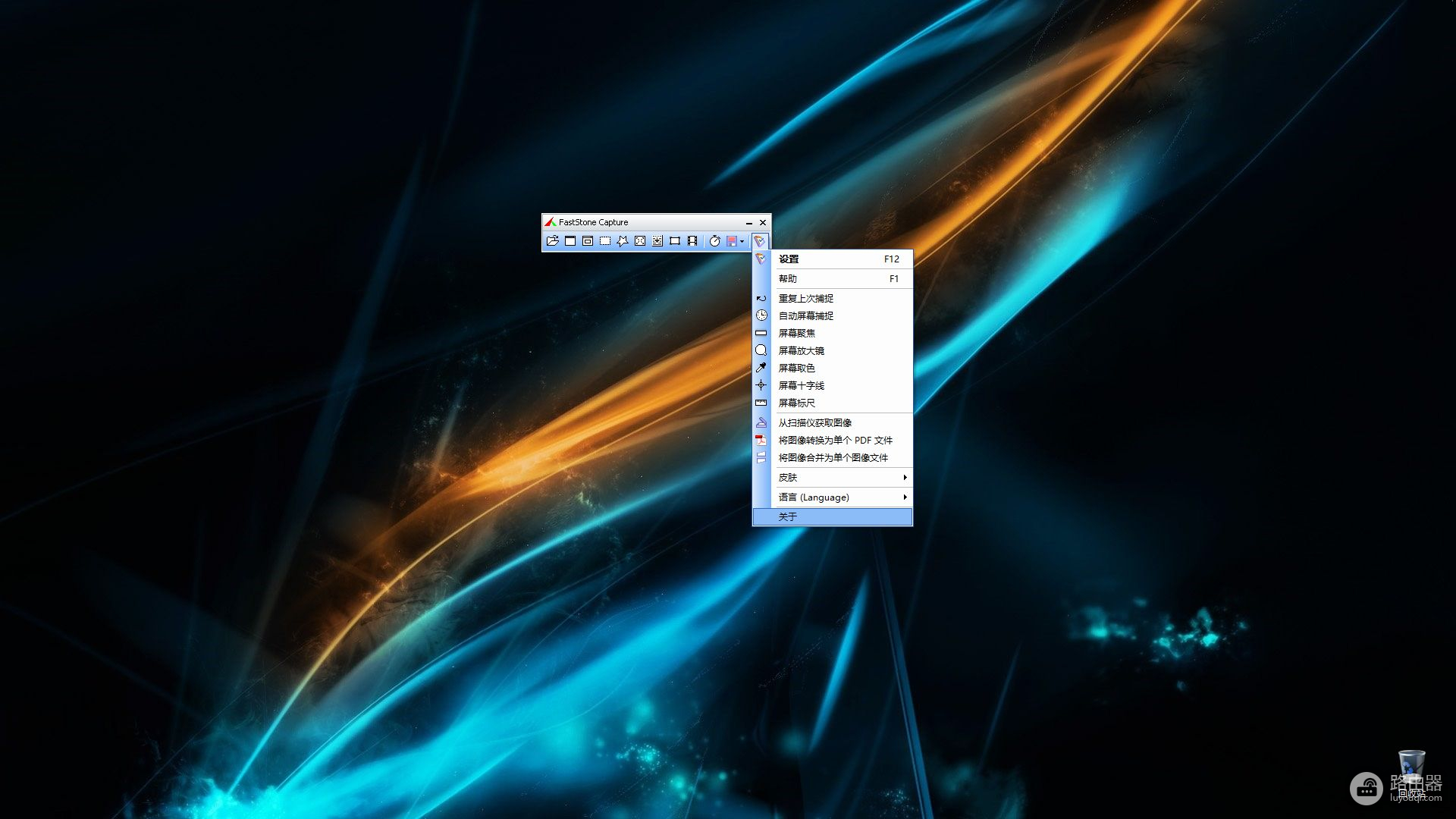The width and height of the screenshot is (1456, 819).
Task: Expand the 语言 (Language) submenu
Action: [833, 497]
